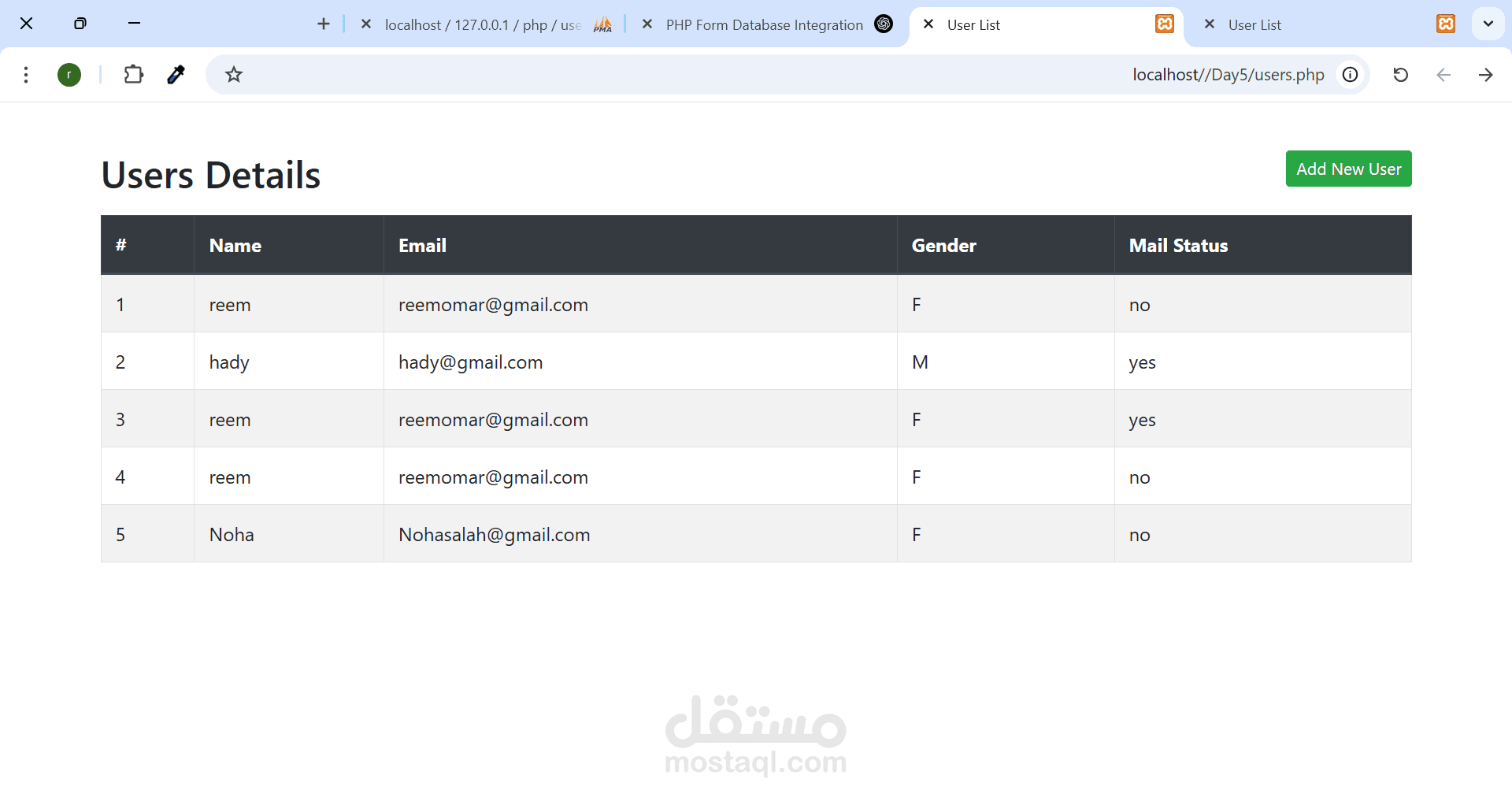Open the browser extensions puzzle icon
This screenshot has width=1512, height=794.
click(x=133, y=74)
